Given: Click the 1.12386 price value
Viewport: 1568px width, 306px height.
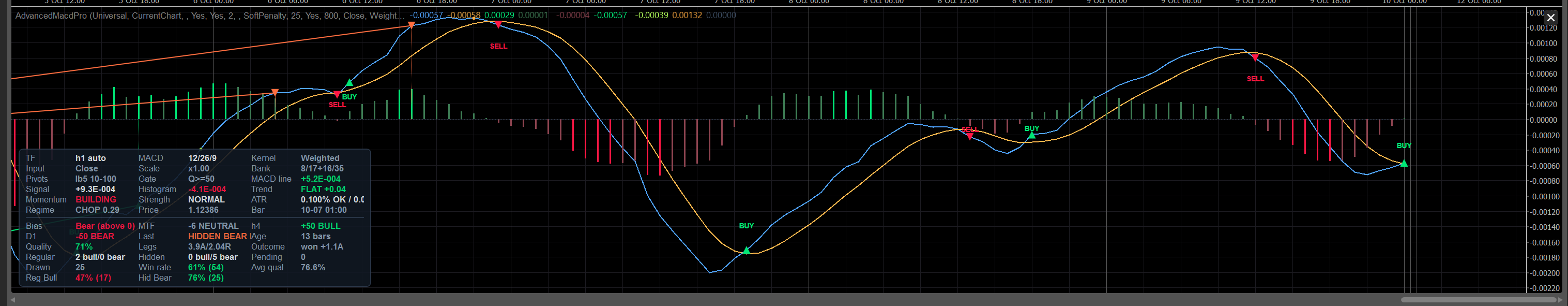Looking at the screenshot, I should 203,210.
